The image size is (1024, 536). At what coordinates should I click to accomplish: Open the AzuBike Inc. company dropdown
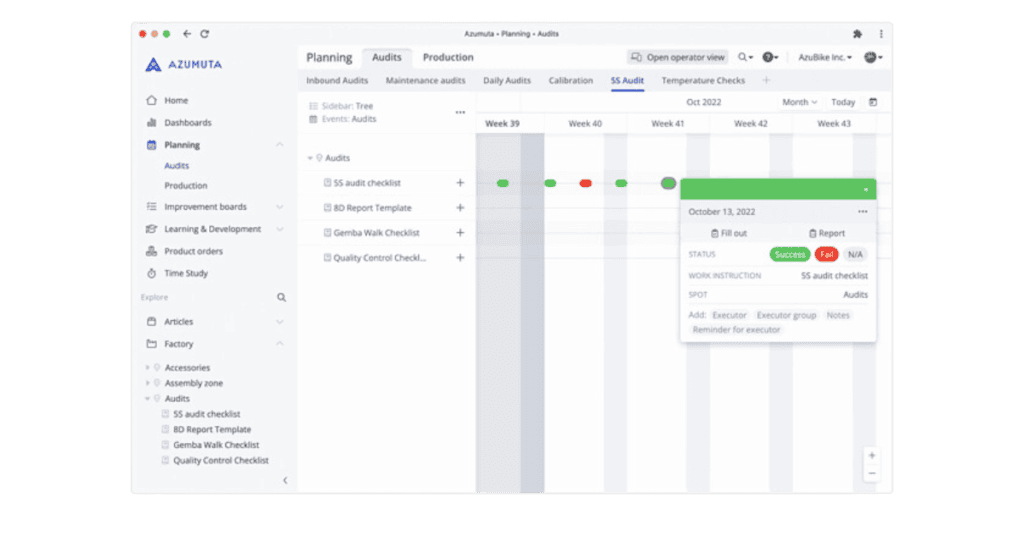click(x=825, y=57)
